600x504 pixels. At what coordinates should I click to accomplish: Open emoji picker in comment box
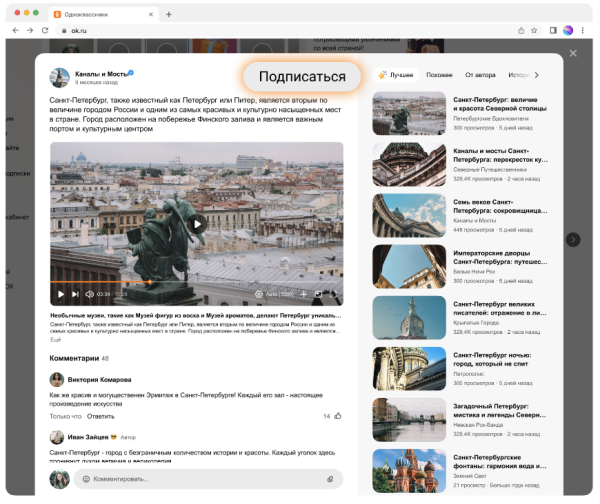(x=86, y=479)
